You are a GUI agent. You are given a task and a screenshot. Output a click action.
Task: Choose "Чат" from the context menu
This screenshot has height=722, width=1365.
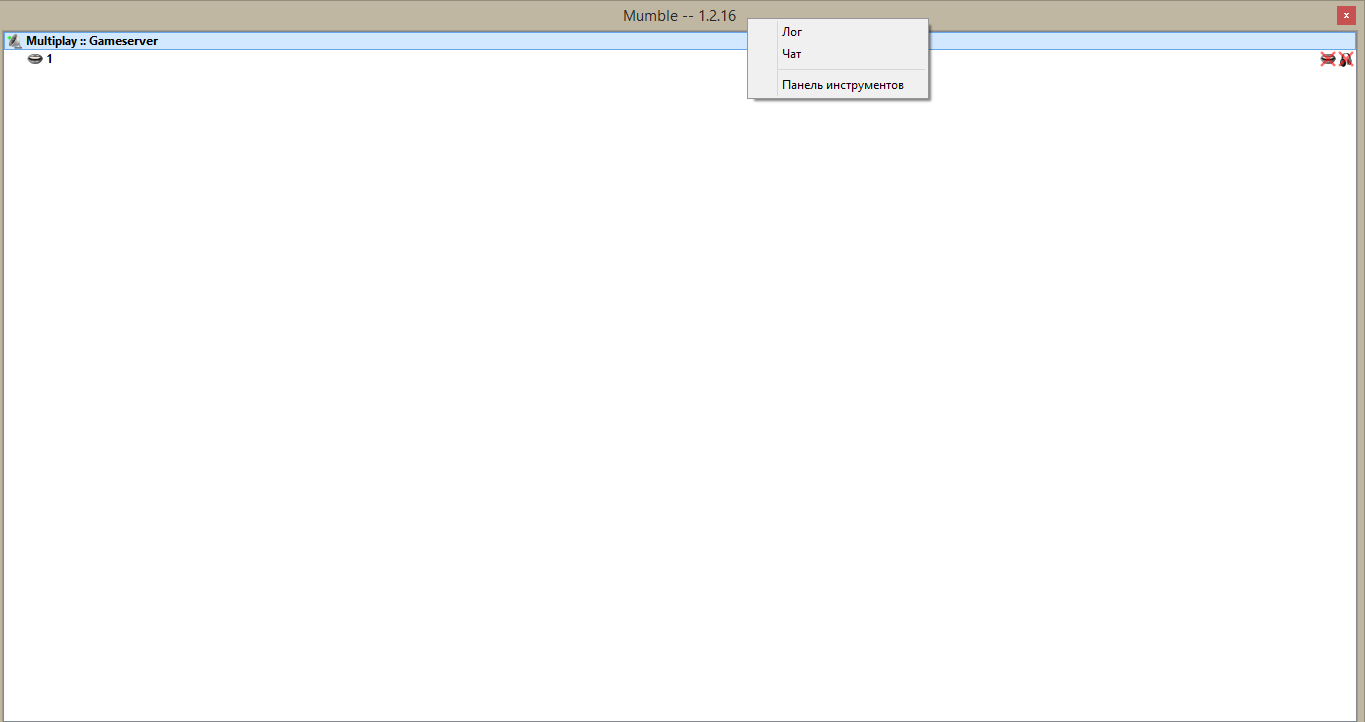pyautogui.click(x=792, y=54)
